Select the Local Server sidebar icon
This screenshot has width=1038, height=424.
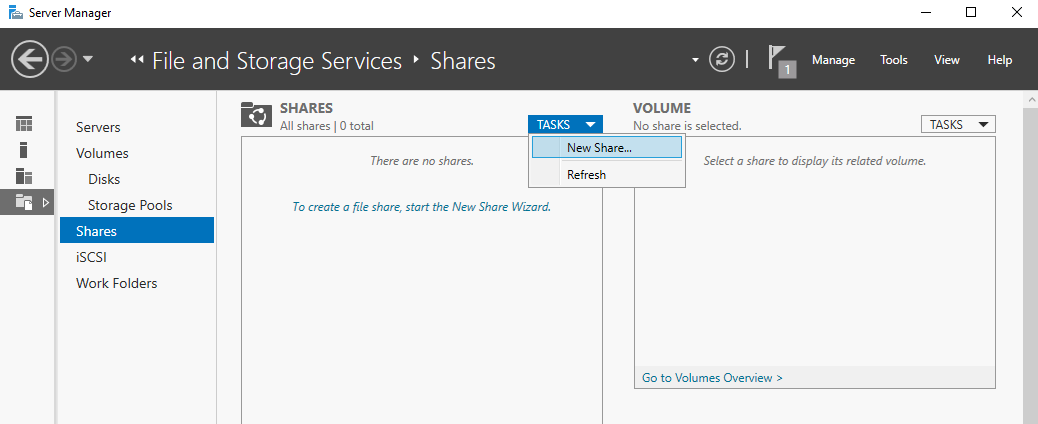coord(24,150)
